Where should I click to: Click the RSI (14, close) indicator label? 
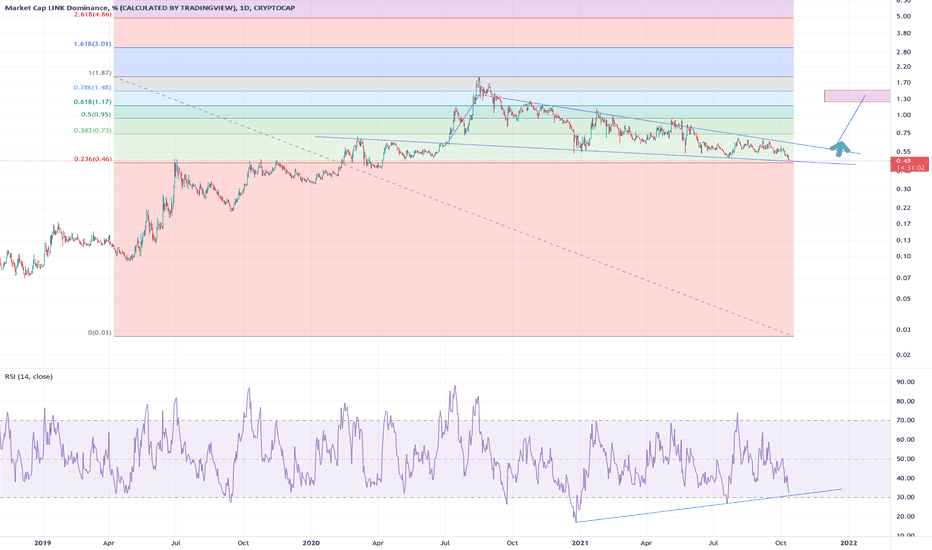click(x=29, y=376)
